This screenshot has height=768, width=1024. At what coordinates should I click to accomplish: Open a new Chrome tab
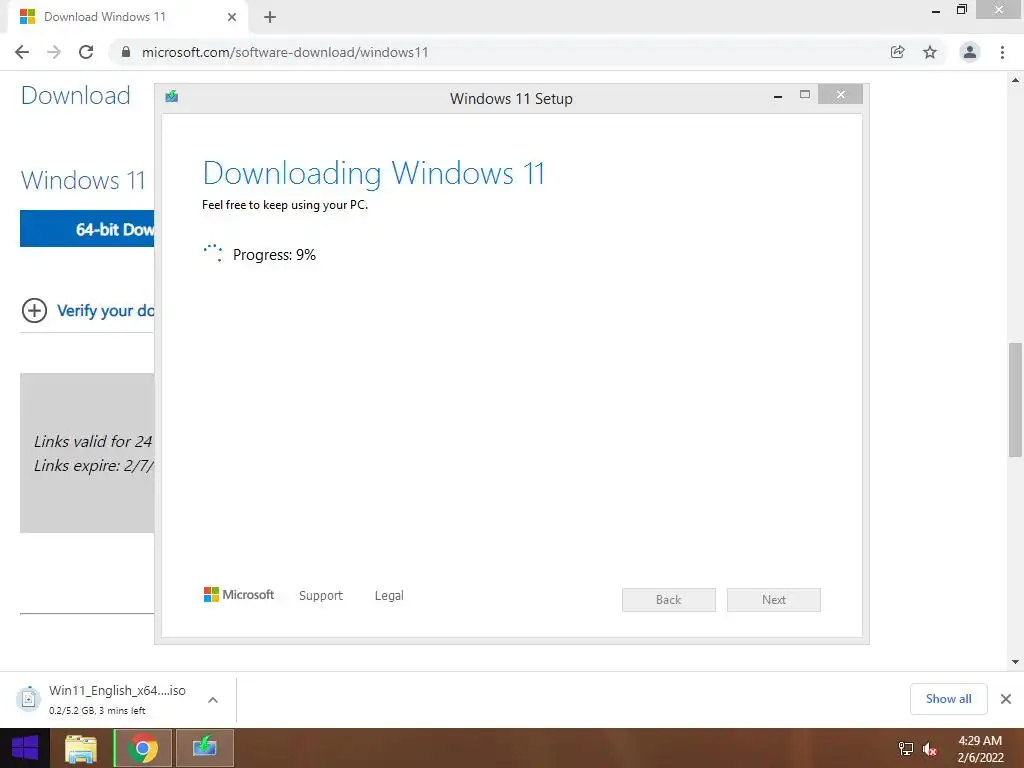270,17
